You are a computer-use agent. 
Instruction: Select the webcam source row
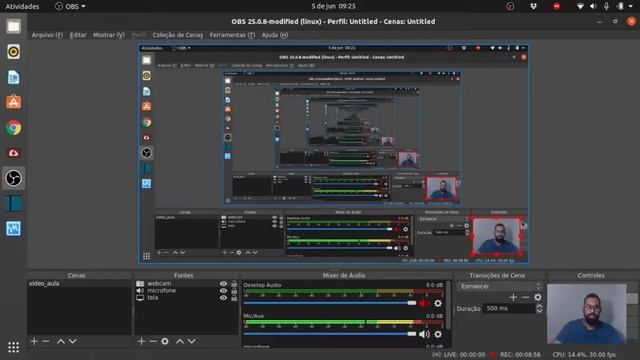[x=187, y=283]
